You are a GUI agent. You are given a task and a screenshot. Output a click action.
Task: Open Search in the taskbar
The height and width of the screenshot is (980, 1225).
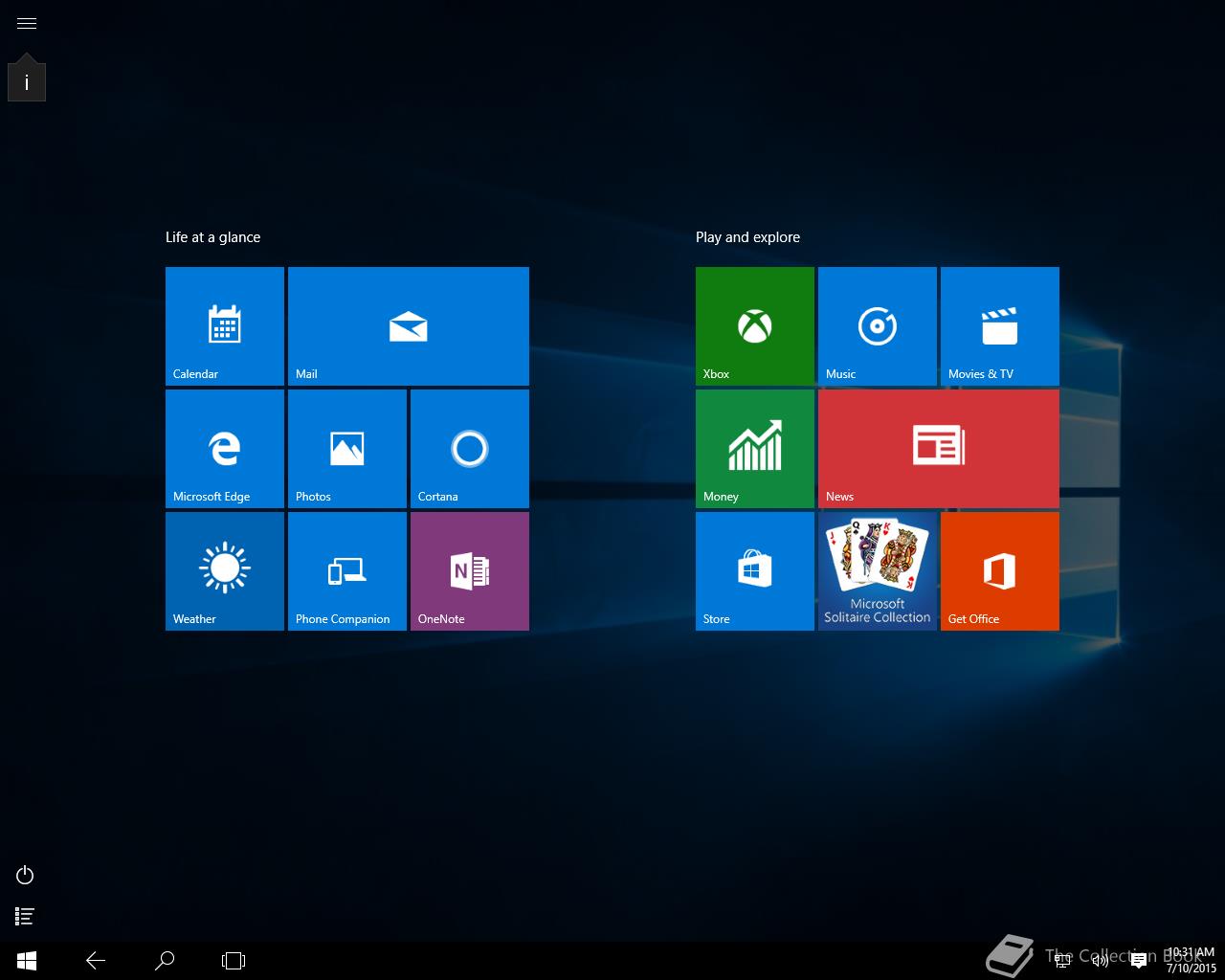165,961
